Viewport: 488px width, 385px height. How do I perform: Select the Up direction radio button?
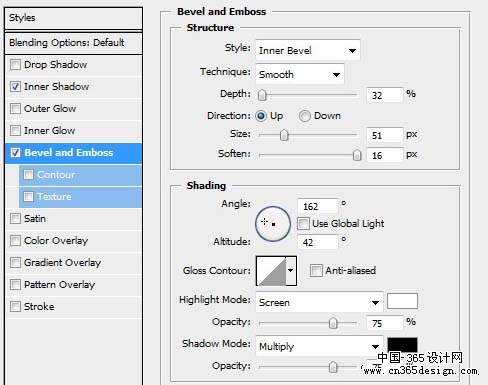point(261,116)
